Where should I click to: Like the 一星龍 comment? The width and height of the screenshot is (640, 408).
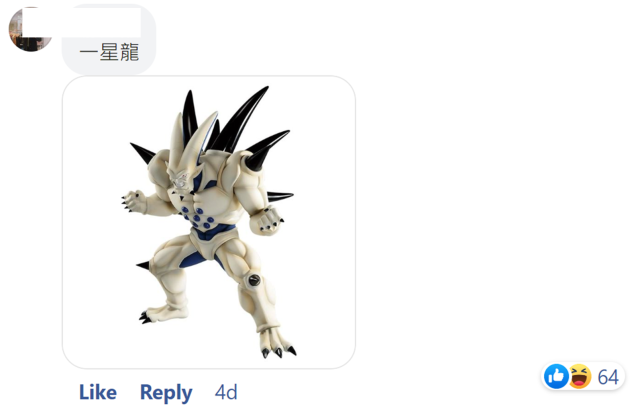(x=98, y=392)
